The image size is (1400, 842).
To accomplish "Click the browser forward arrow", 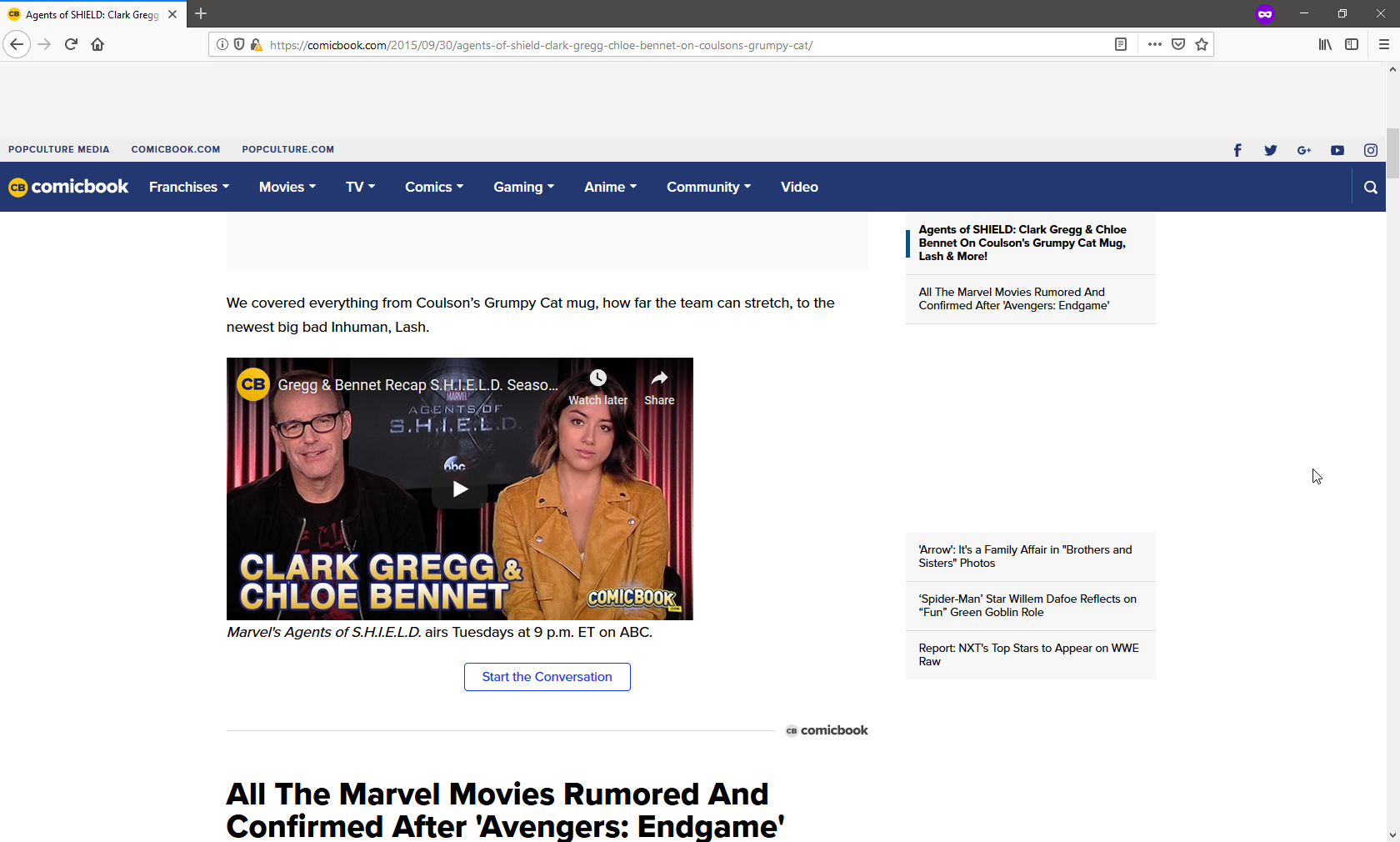I will [45, 44].
